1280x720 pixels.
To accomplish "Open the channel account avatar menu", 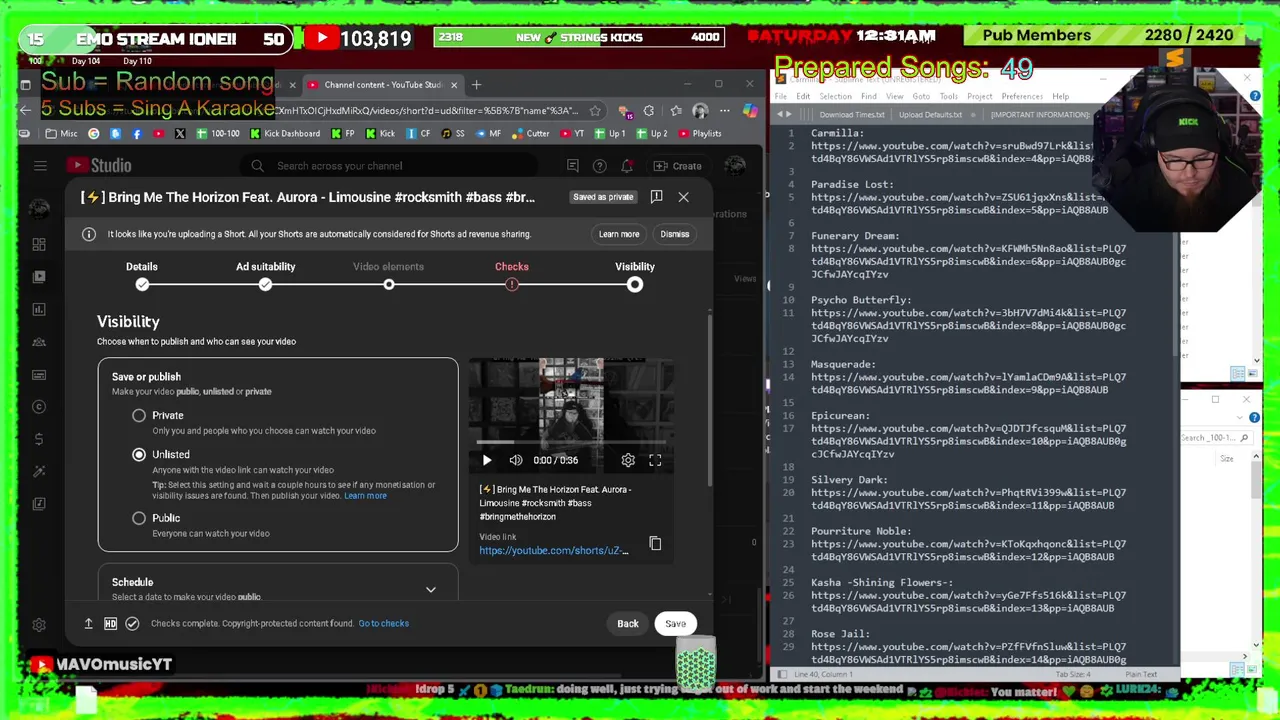I will point(734,166).
